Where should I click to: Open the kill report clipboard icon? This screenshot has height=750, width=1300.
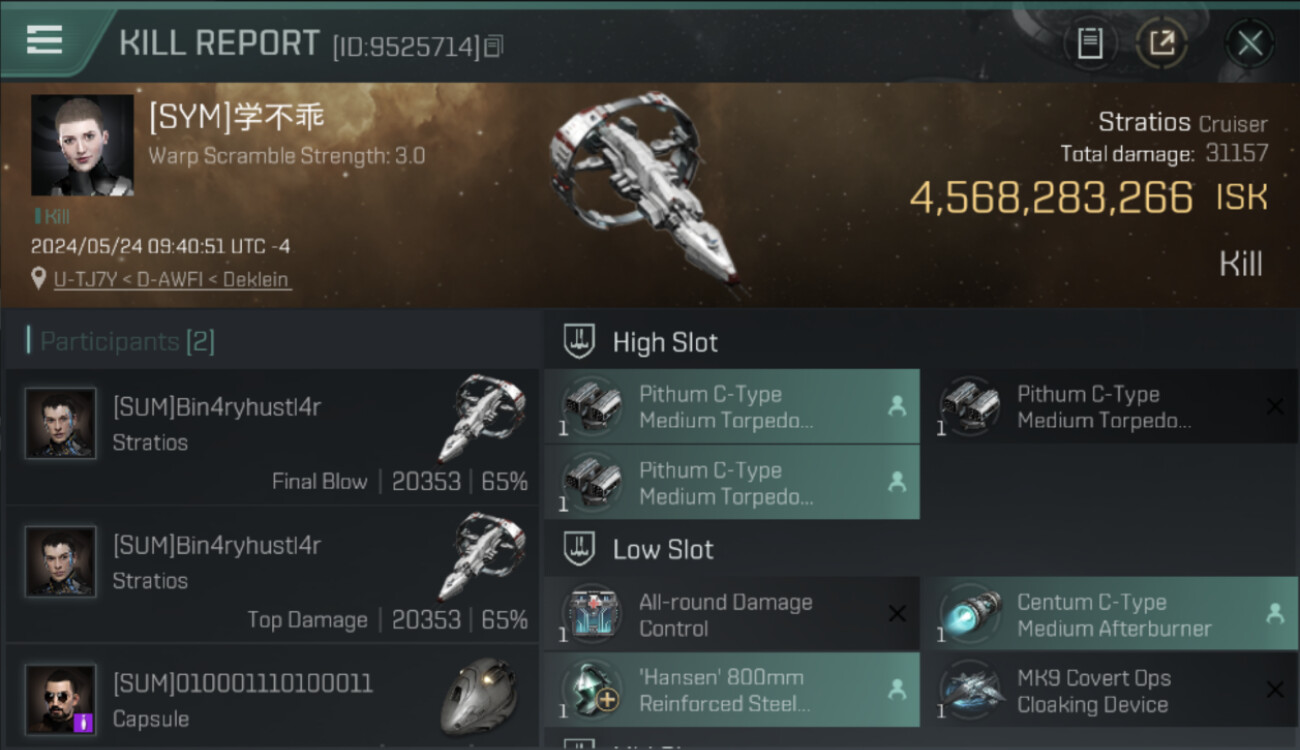[1090, 43]
